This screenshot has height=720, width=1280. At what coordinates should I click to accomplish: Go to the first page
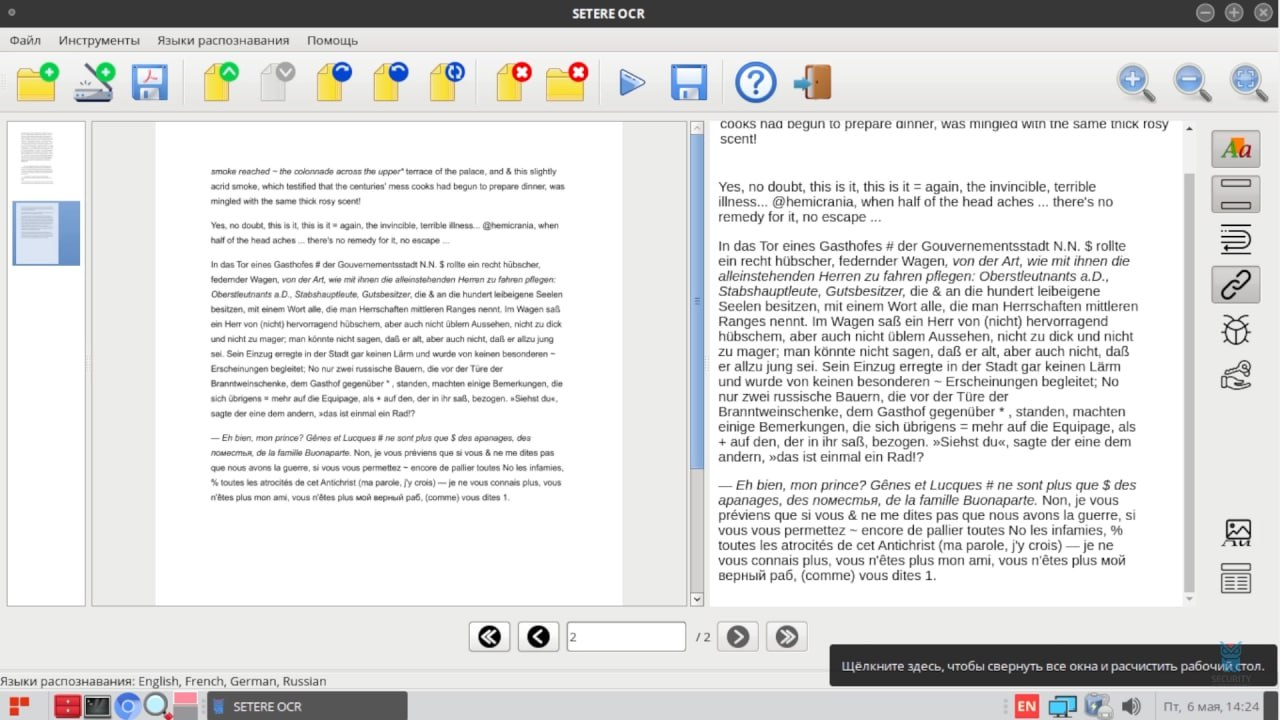point(489,636)
